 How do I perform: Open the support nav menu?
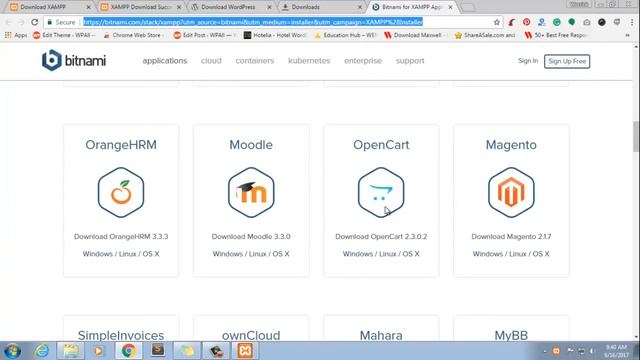click(410, 61)
